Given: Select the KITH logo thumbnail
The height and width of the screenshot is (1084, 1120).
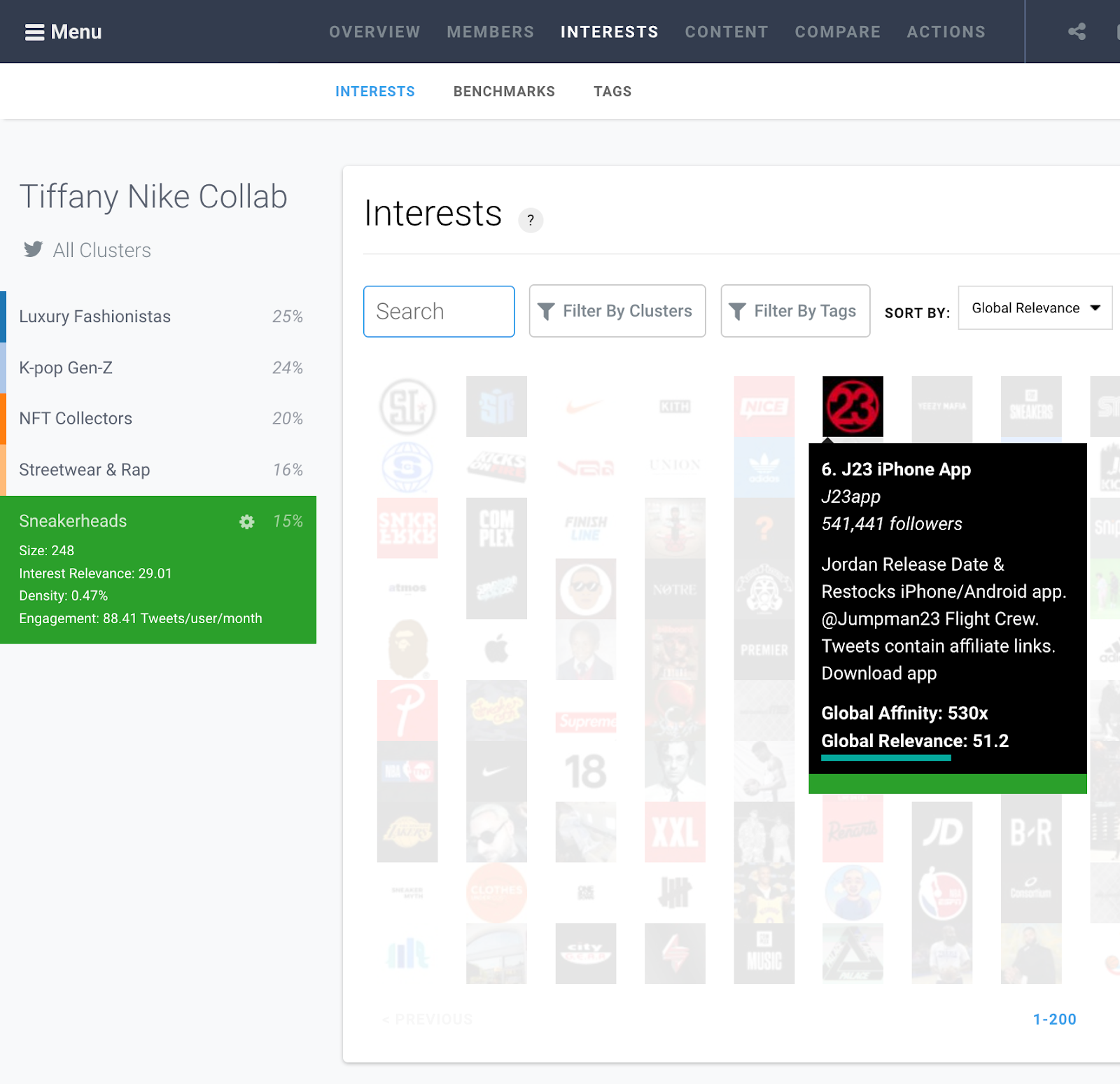Looking at the screenshot, I should tap(675, 406).
